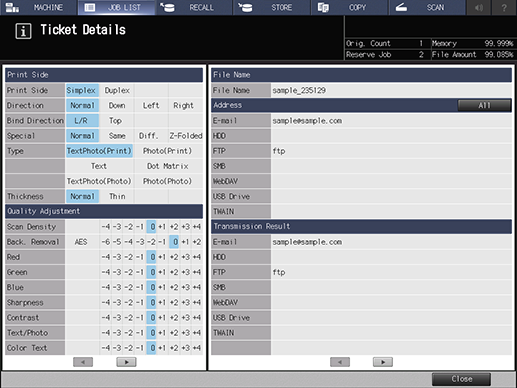517x388 pixels.
Task: Go to next page in address panel
Action: (383, 362)
